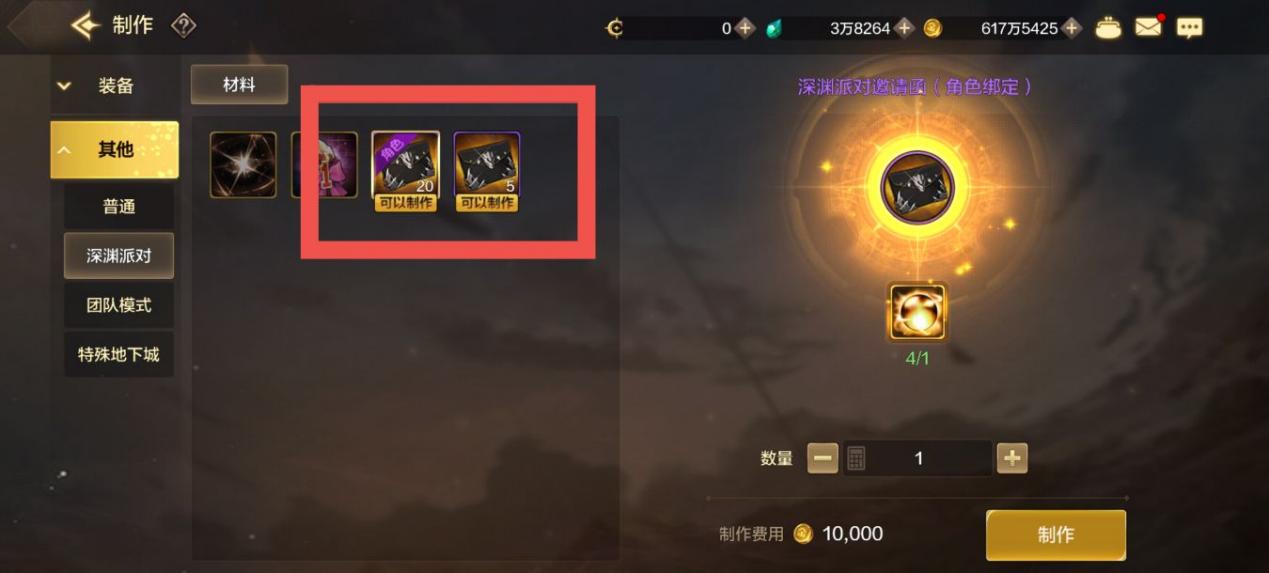The width and height of the screenshot is (1269, 573).
Task: Select the 角色 invitation item with 20
Action: pyautogui.click(x=405, y=165)
